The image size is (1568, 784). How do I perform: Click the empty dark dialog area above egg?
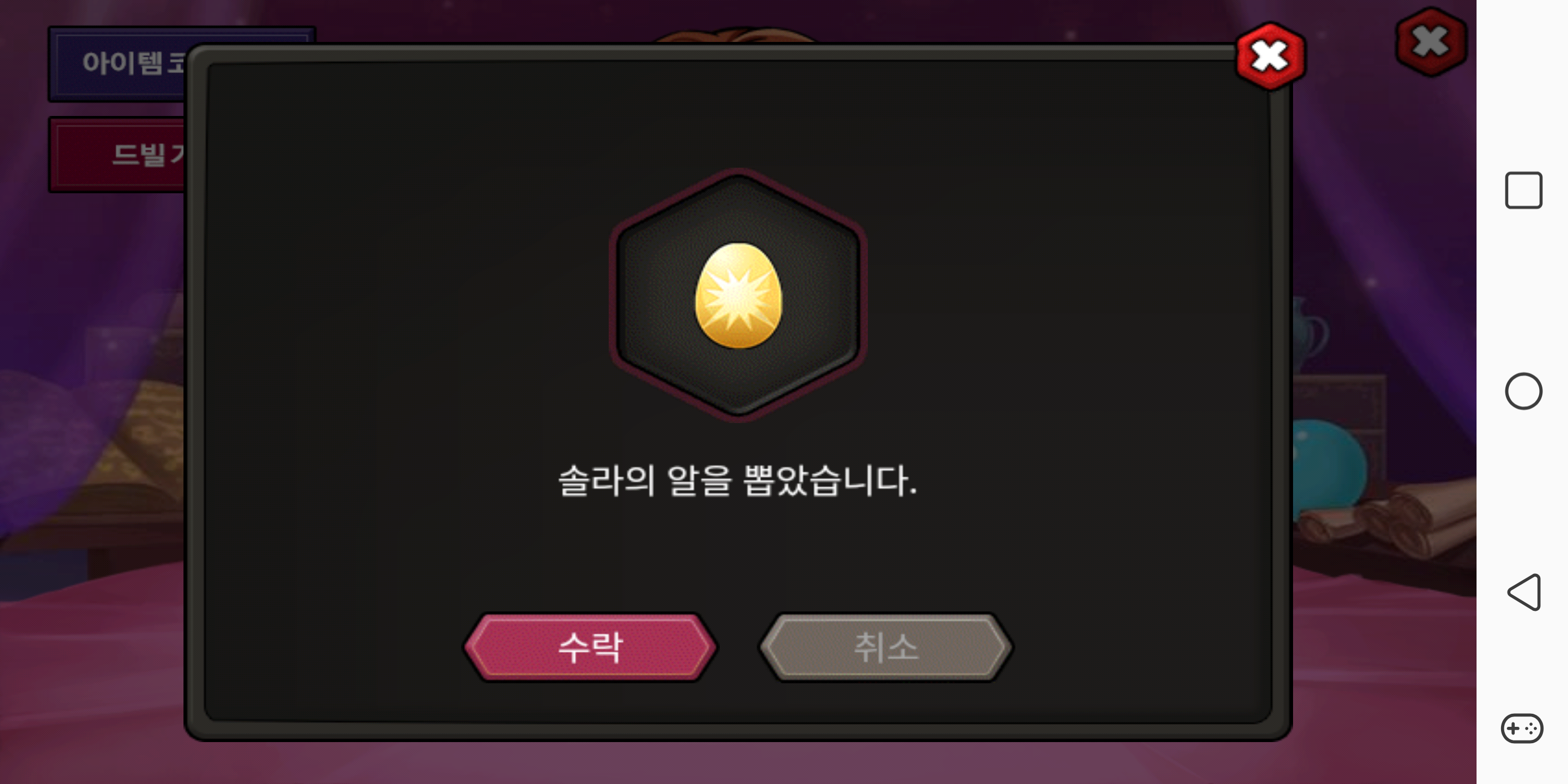(738, 115)
